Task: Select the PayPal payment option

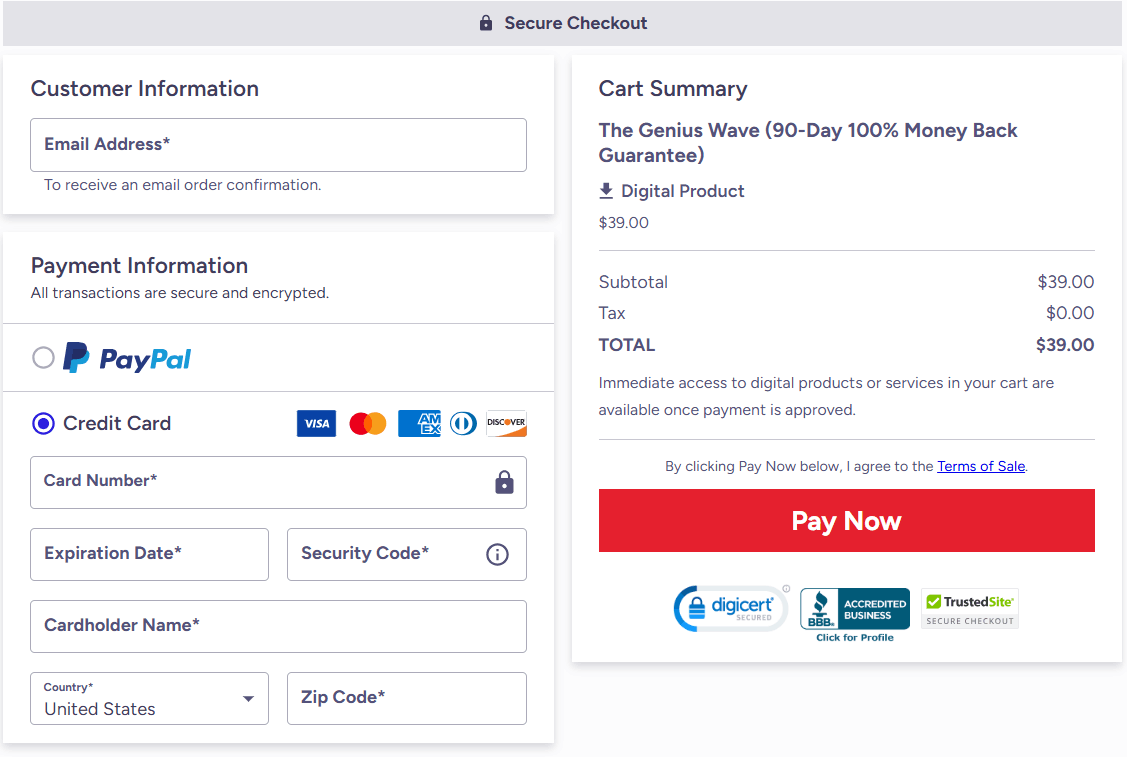Action: pyautogui.click(x=43, y=357)
